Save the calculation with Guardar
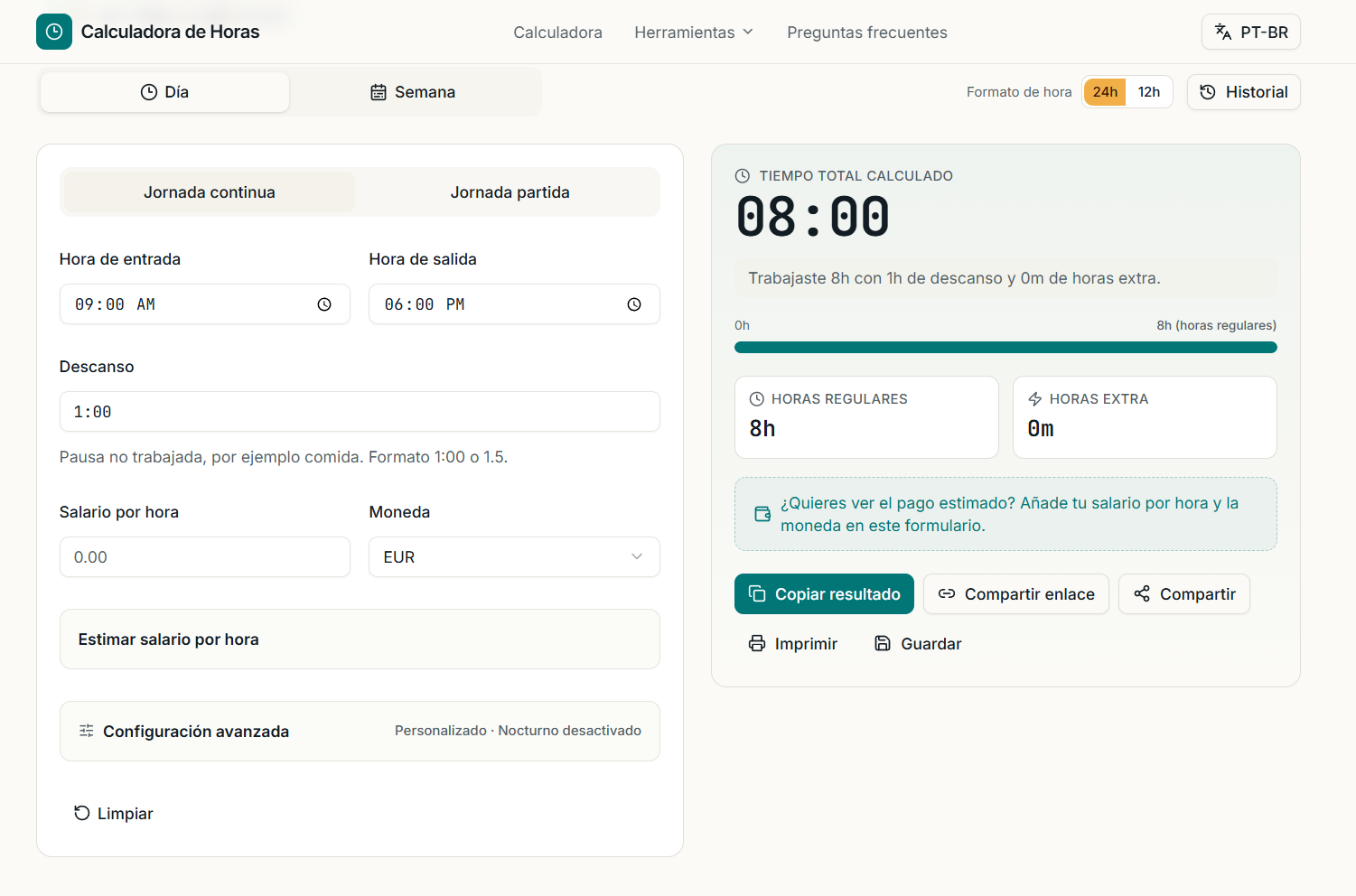 [x=918, y=643]
